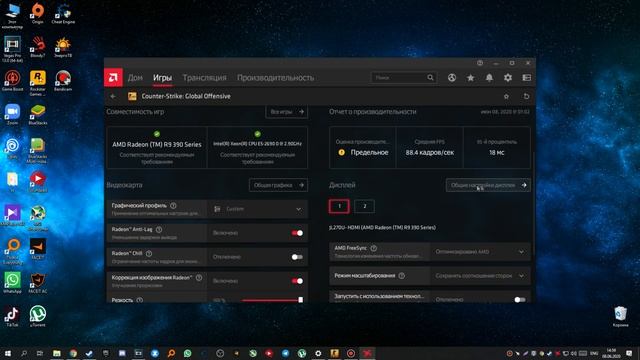Viewport: 640px width, 360px height.
Task: Open uTorrent desktop shortcut
Action: click(x=38, y=316)
